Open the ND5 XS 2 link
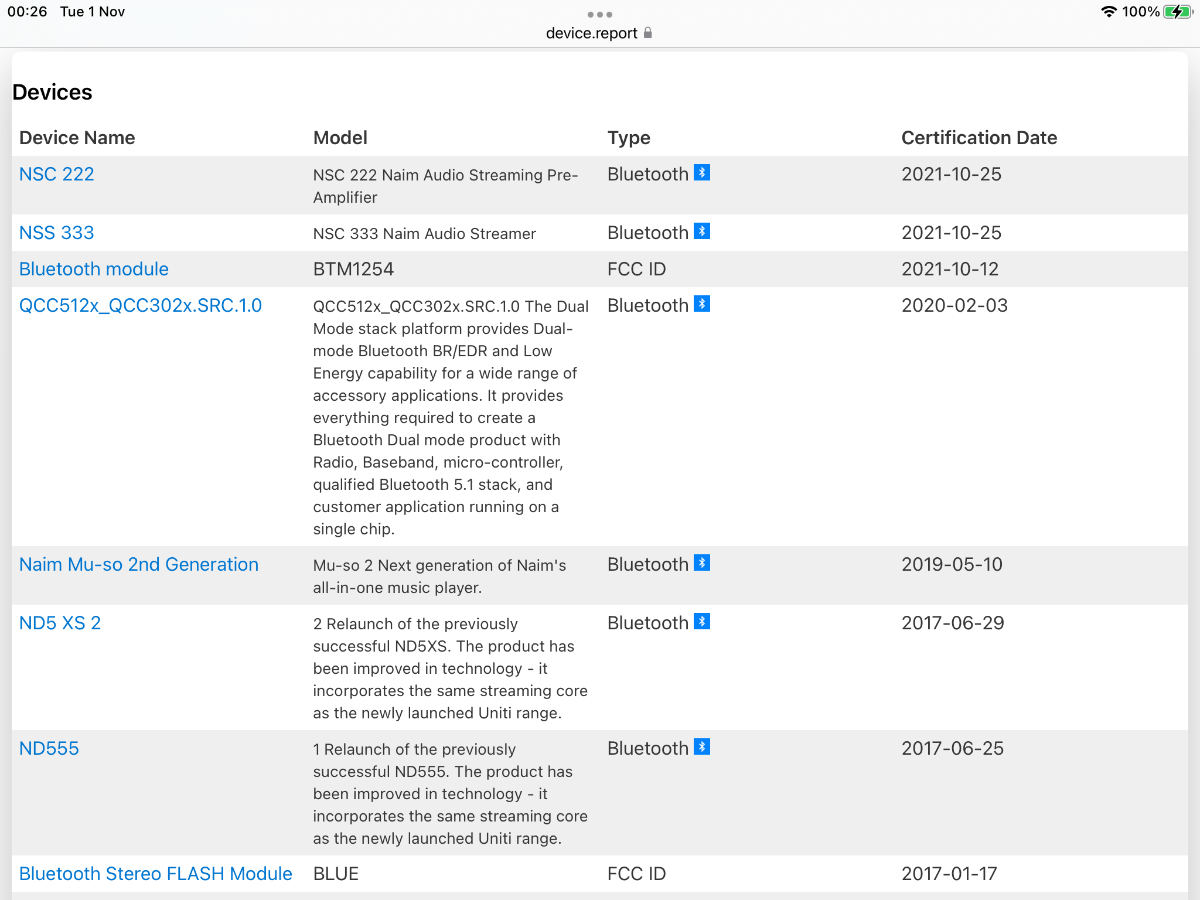Viewport: 1200px width, 900px height. 60,623
